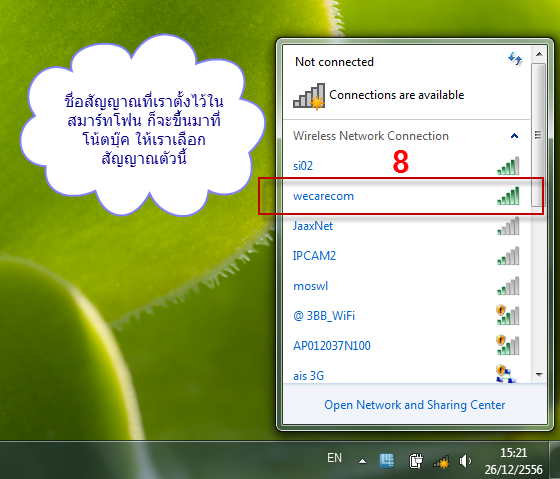Click signal strength icon for JaaxNet

point(508,226)
